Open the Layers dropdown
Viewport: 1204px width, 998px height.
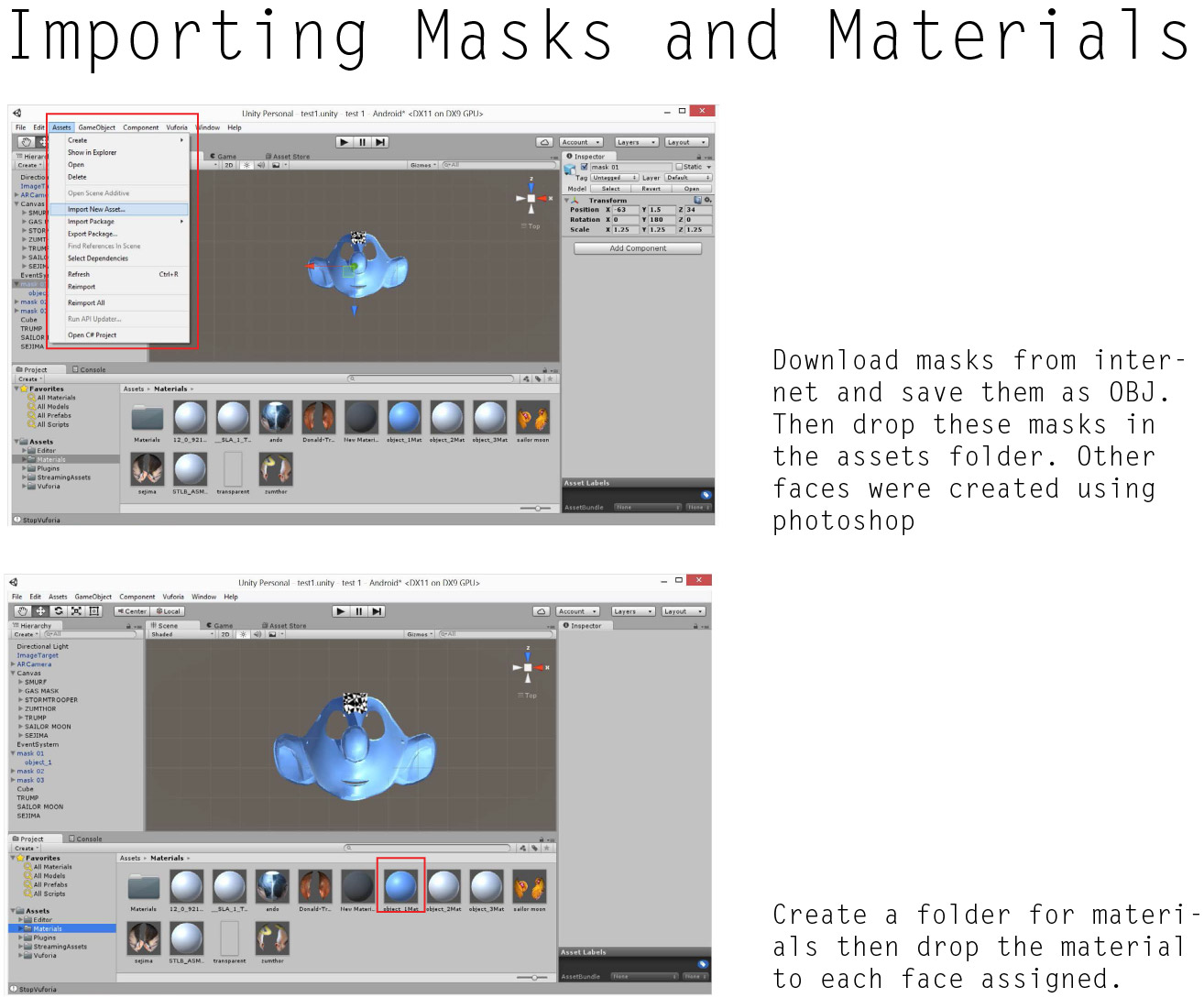click(636, 142)
